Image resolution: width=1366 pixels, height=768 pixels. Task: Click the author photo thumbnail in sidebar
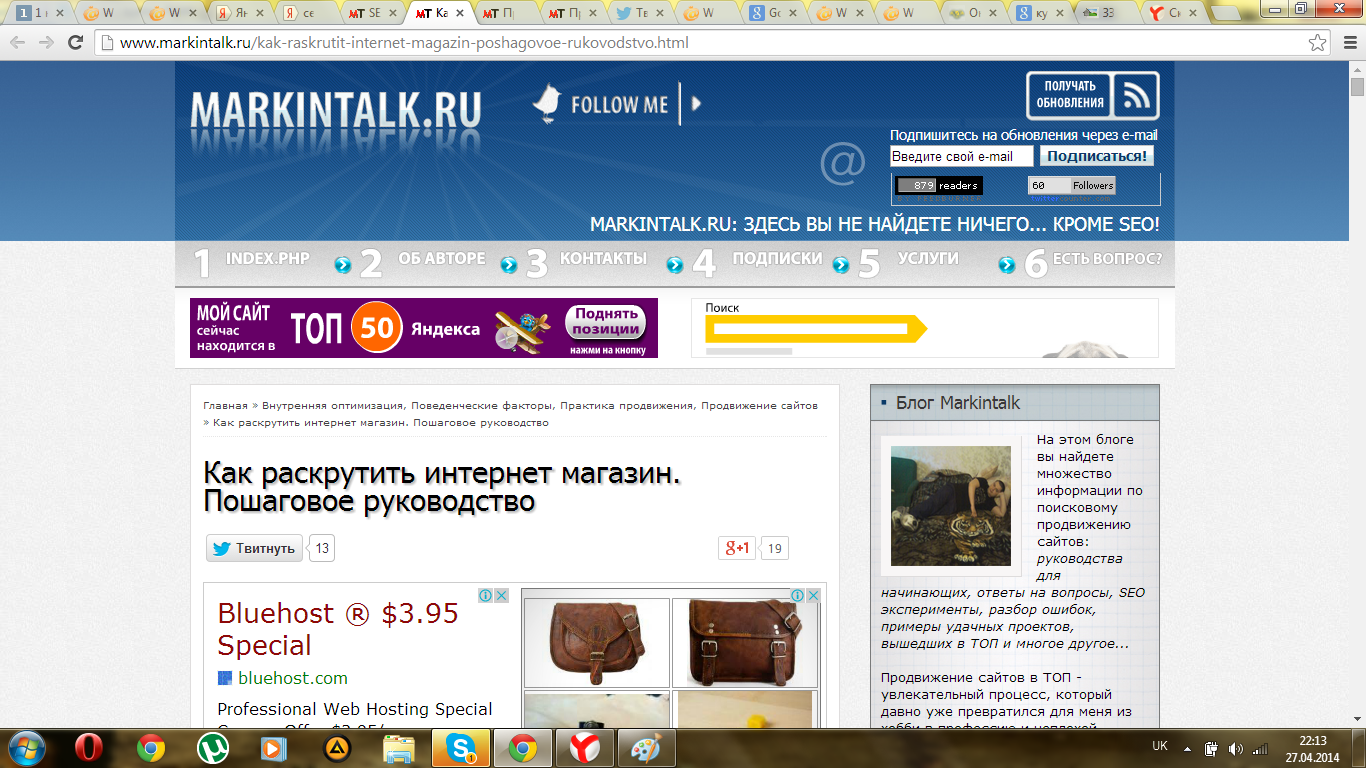pos(951,506)
